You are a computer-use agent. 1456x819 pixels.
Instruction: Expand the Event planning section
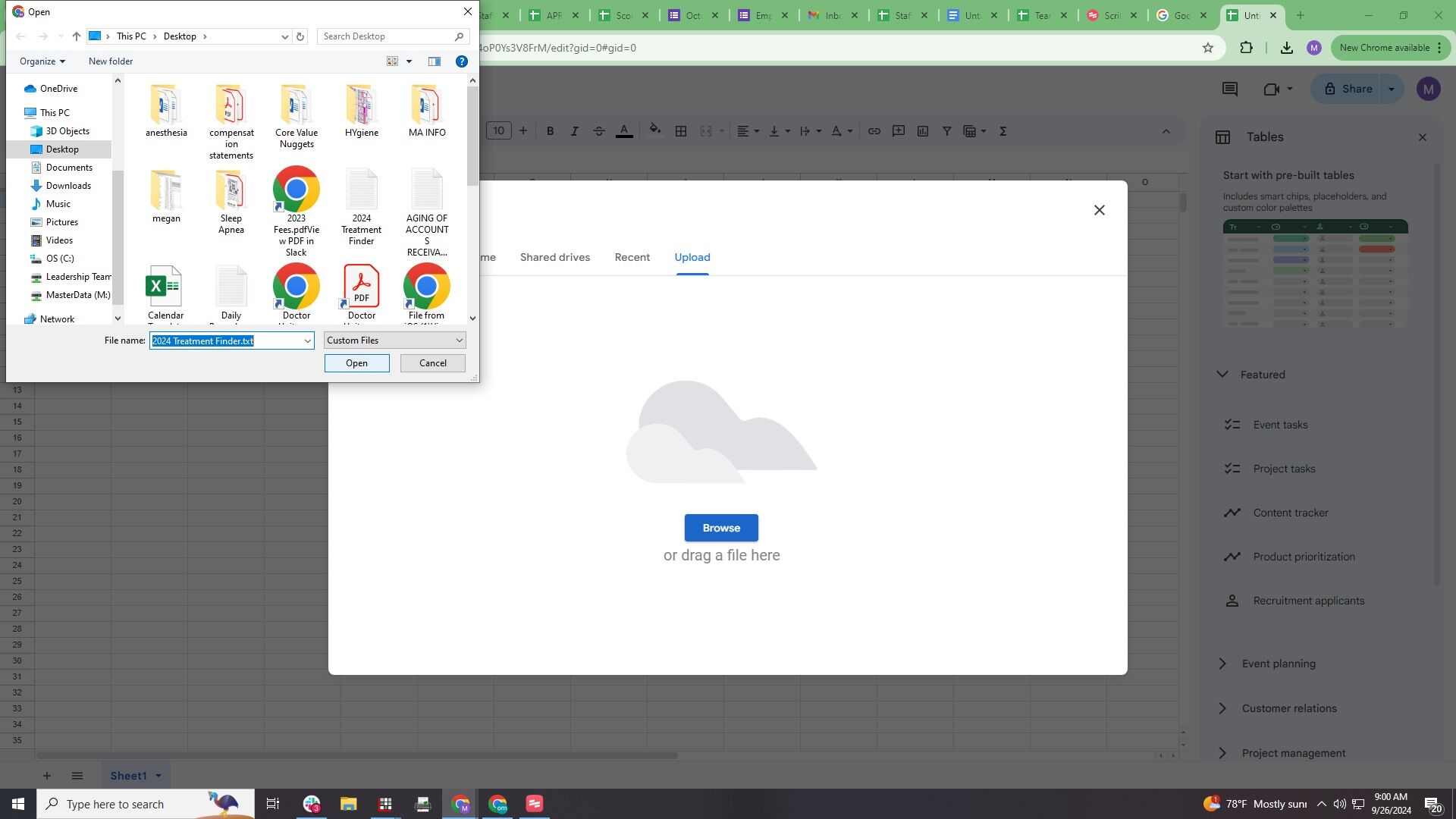tap(1222, 664)
